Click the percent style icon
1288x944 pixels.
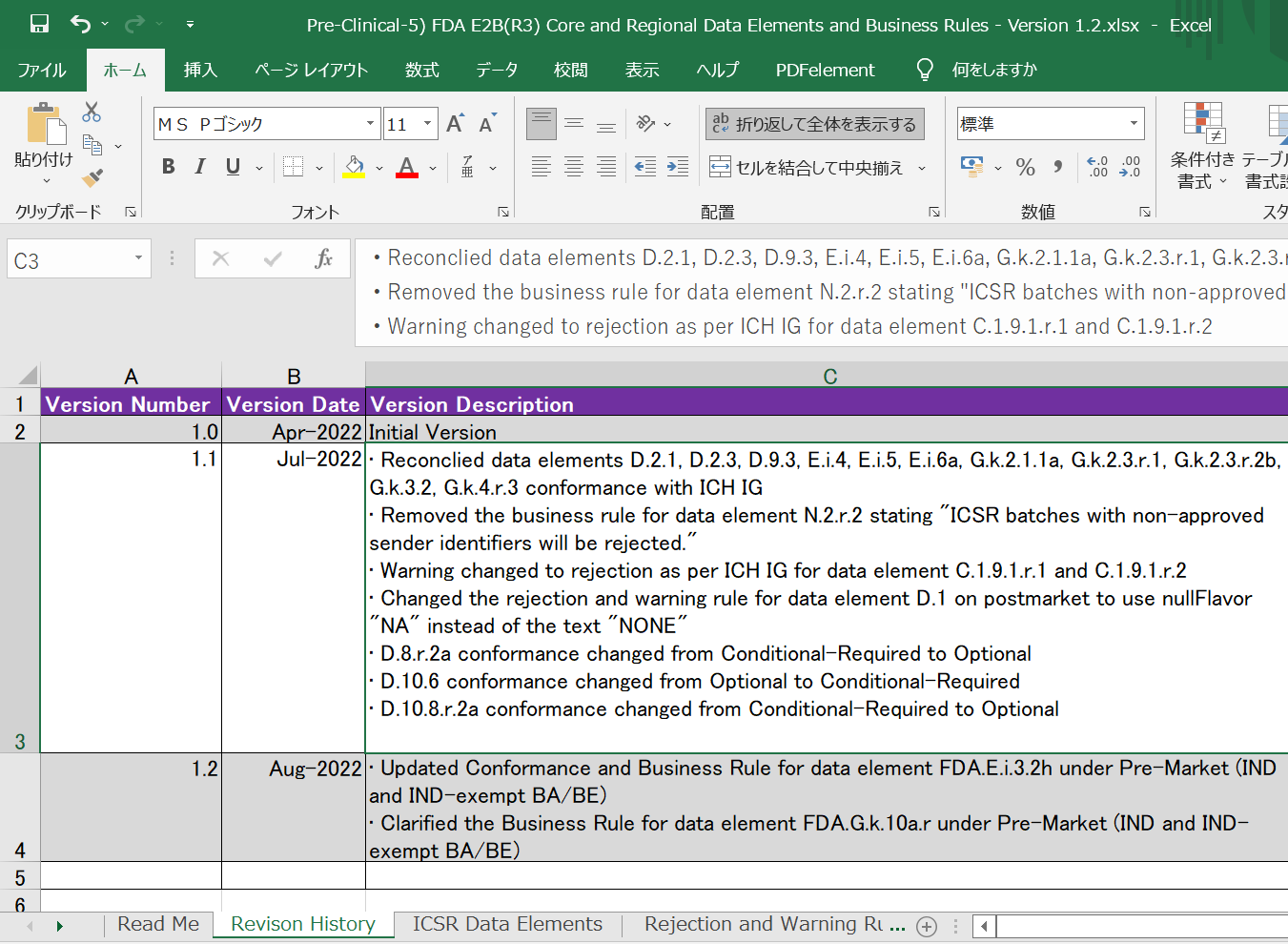[1025, 168]
